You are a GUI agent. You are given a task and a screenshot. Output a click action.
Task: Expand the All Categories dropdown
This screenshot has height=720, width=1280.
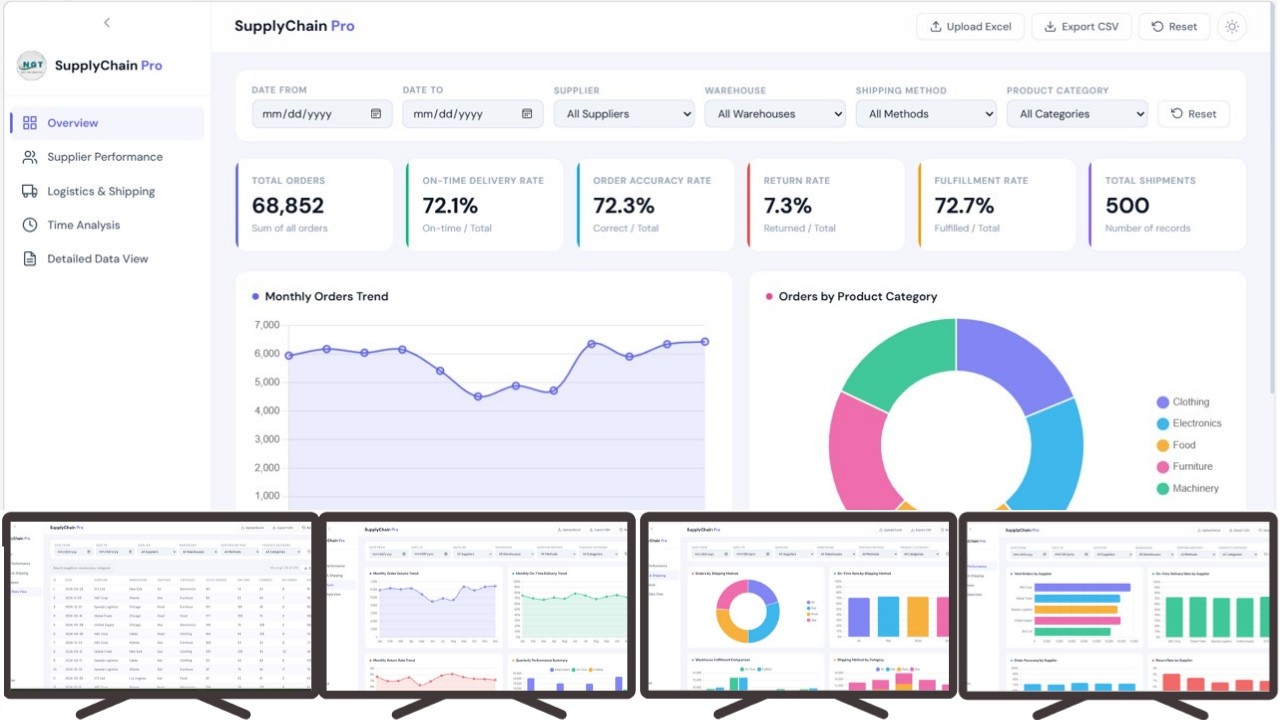coord(1077,114)
